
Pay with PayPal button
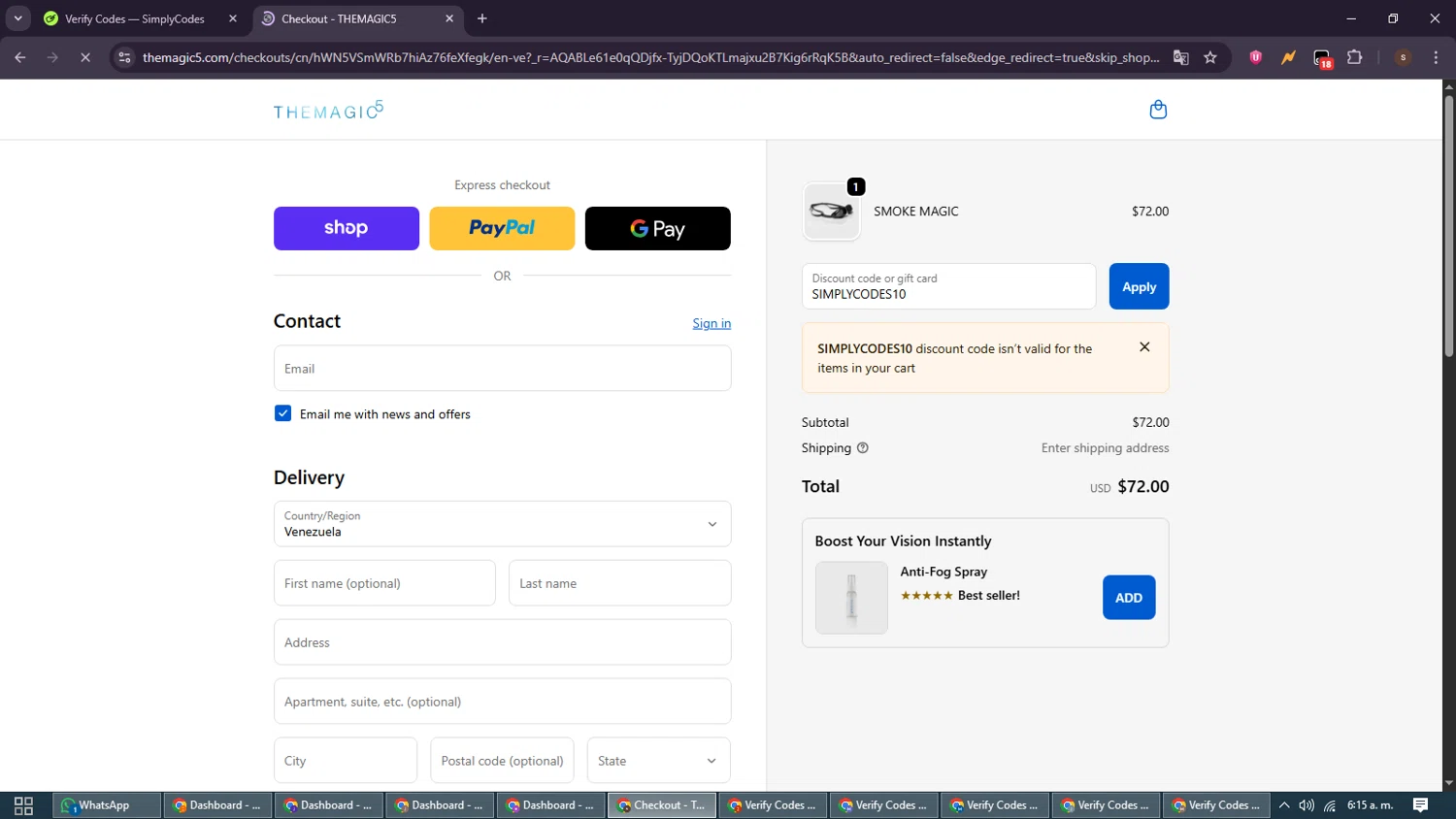click(502, 228)
